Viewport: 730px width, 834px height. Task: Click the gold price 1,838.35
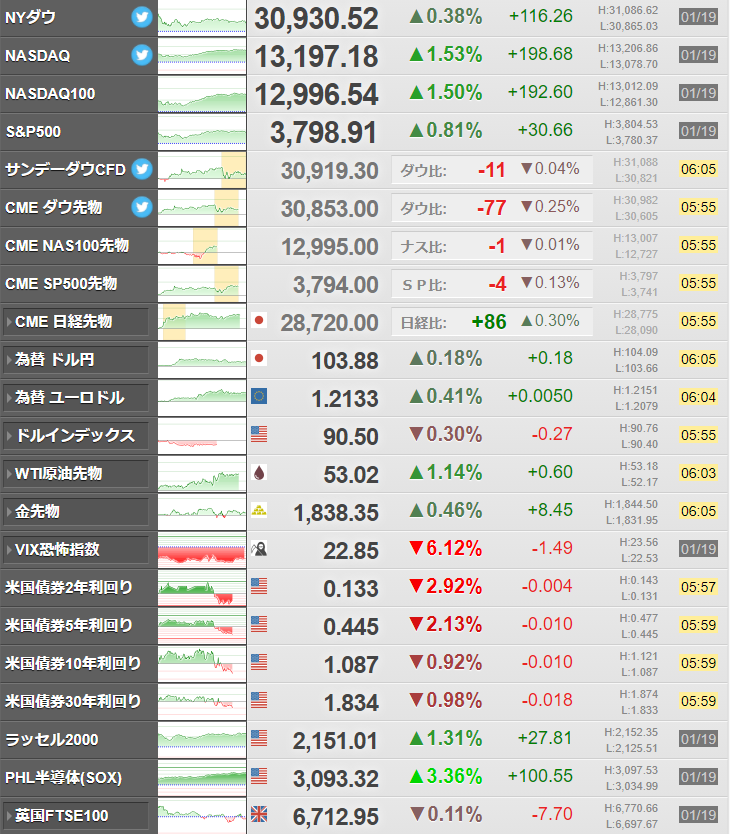pyautogui.click(x=336, y=513)
